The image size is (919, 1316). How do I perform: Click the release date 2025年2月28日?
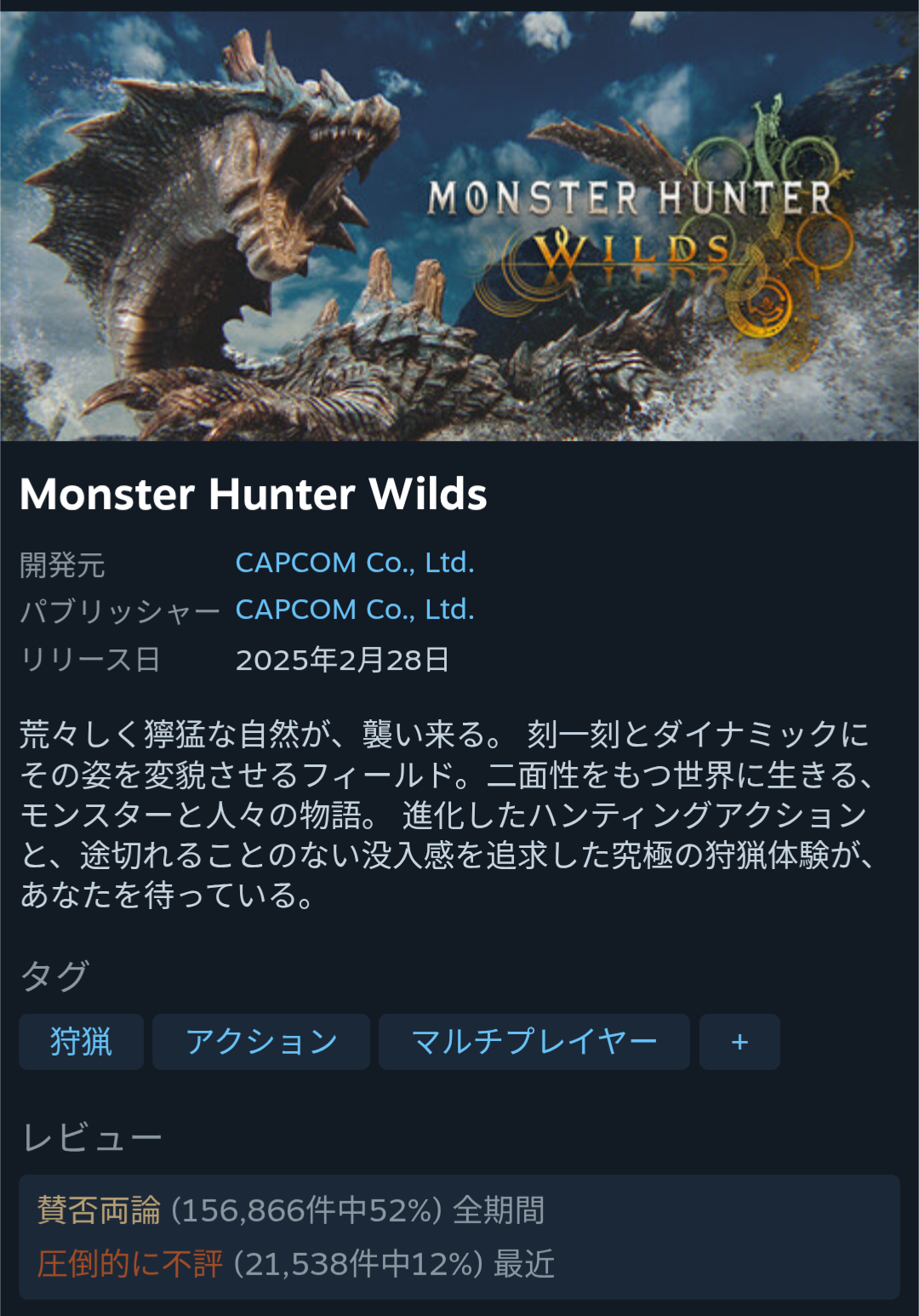click(343, 660)
